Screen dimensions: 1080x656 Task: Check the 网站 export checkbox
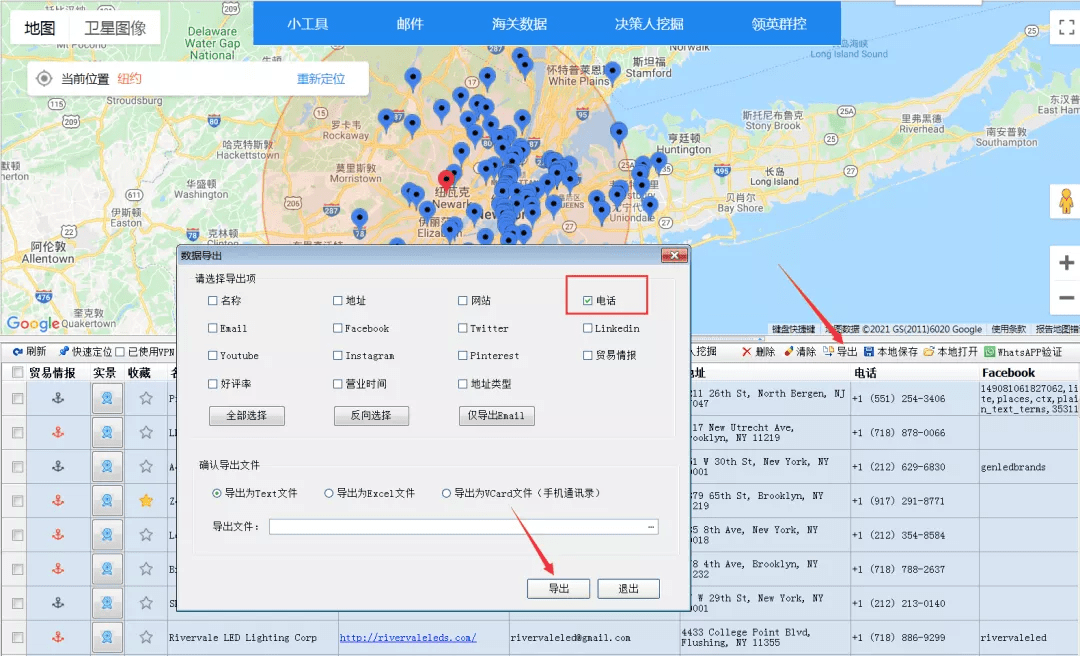[463, 300]
